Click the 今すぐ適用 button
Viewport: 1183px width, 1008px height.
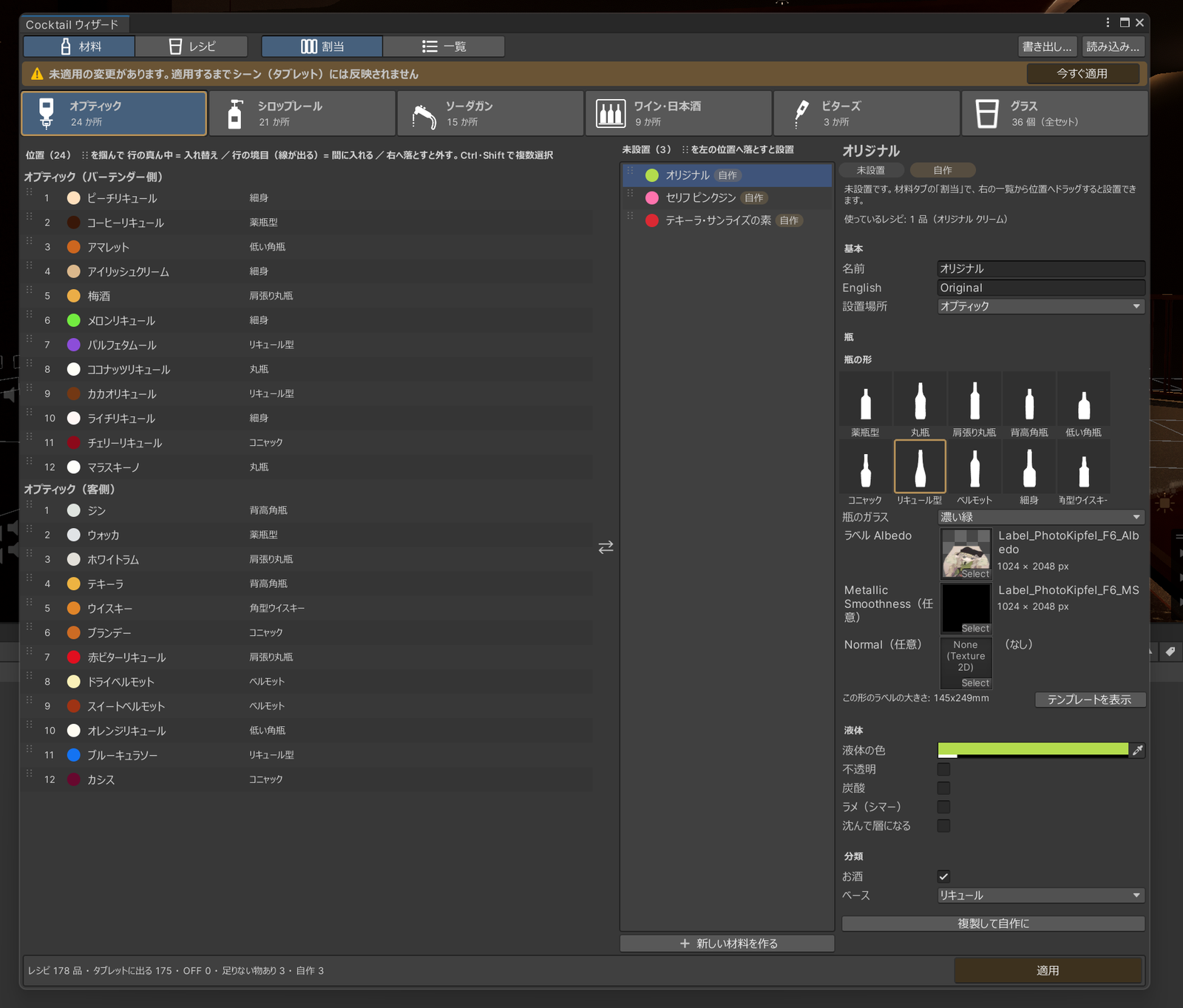(x=1082, y=74)
